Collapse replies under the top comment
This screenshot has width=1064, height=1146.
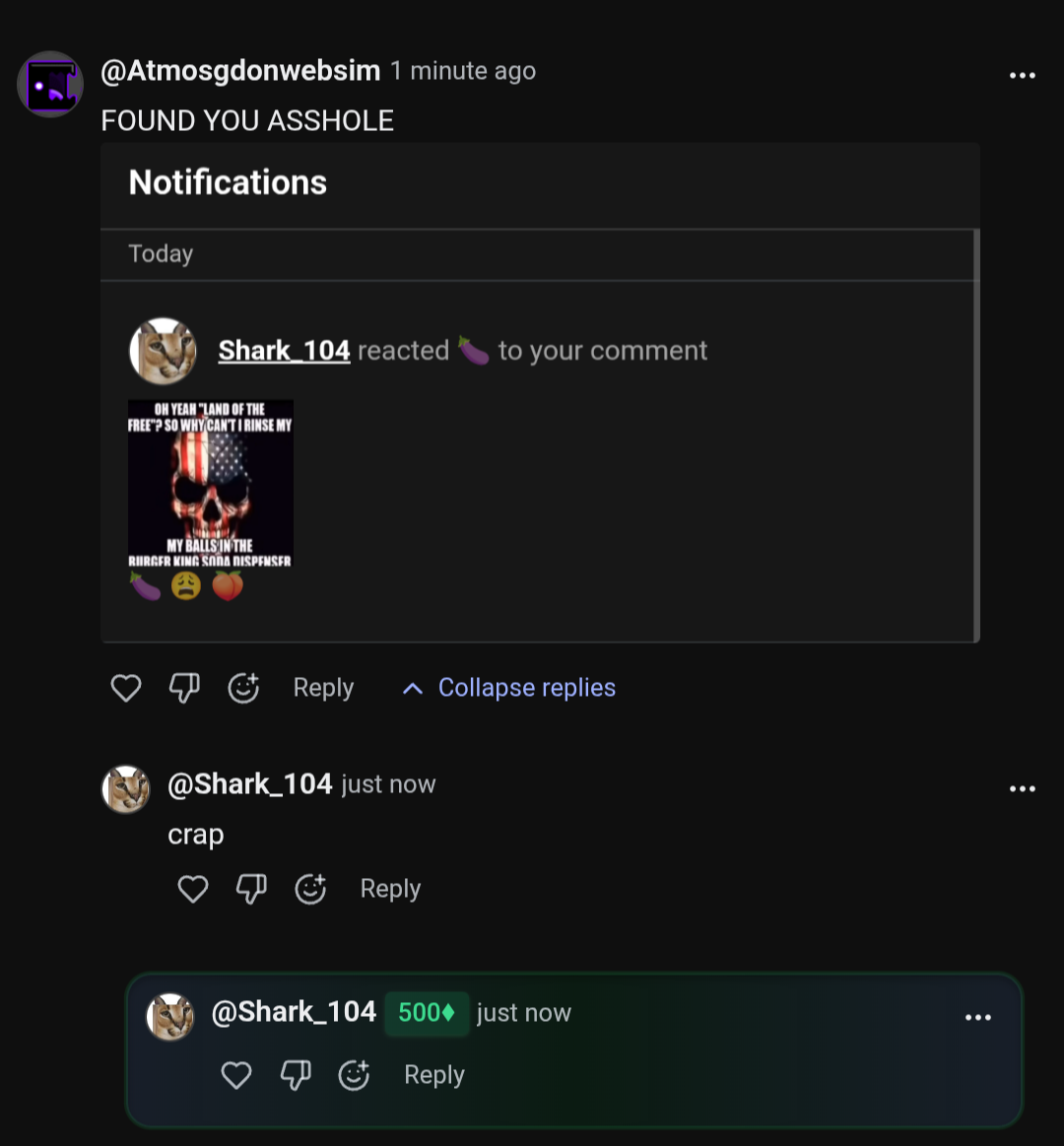(x=509, y=688)
